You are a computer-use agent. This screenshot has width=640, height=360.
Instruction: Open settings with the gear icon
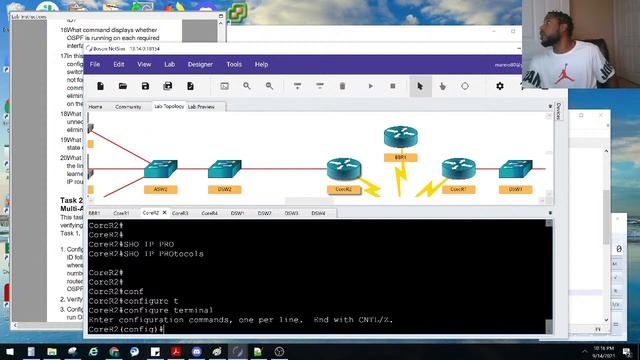tap(500, 86)
